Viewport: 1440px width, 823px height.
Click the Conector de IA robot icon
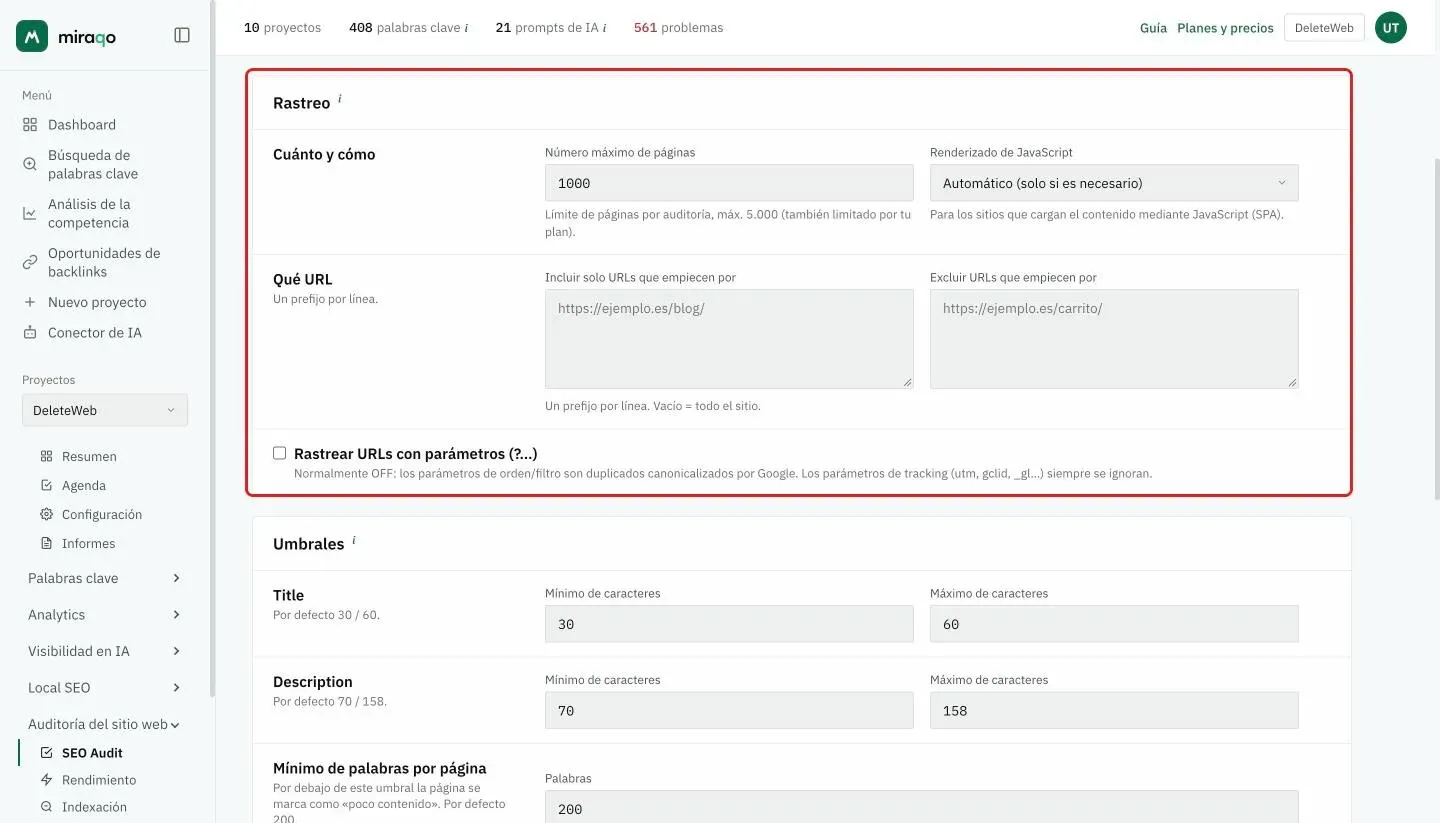[x=30, y=333]
